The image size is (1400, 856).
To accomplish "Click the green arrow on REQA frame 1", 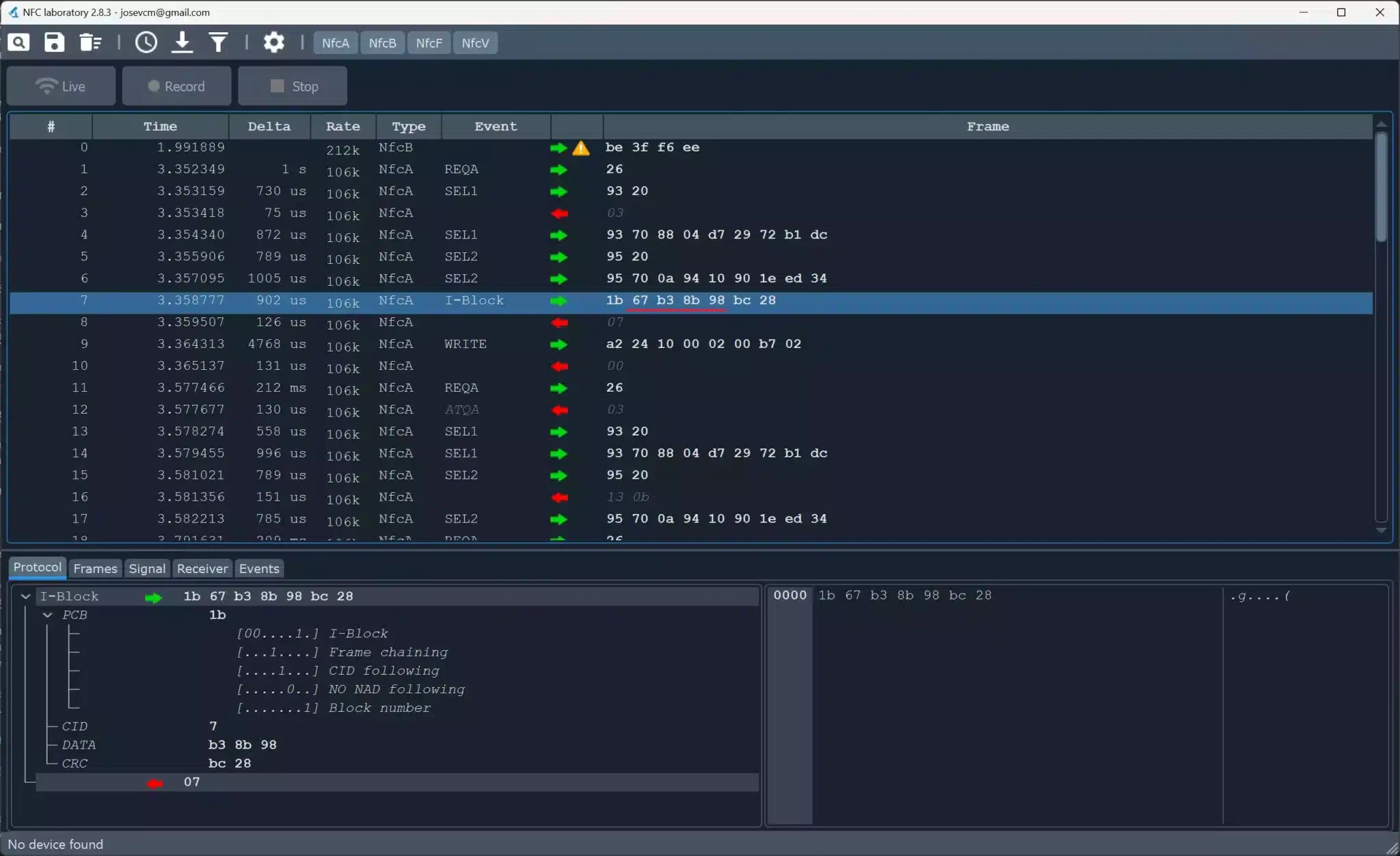I will [x=558, y=170].
